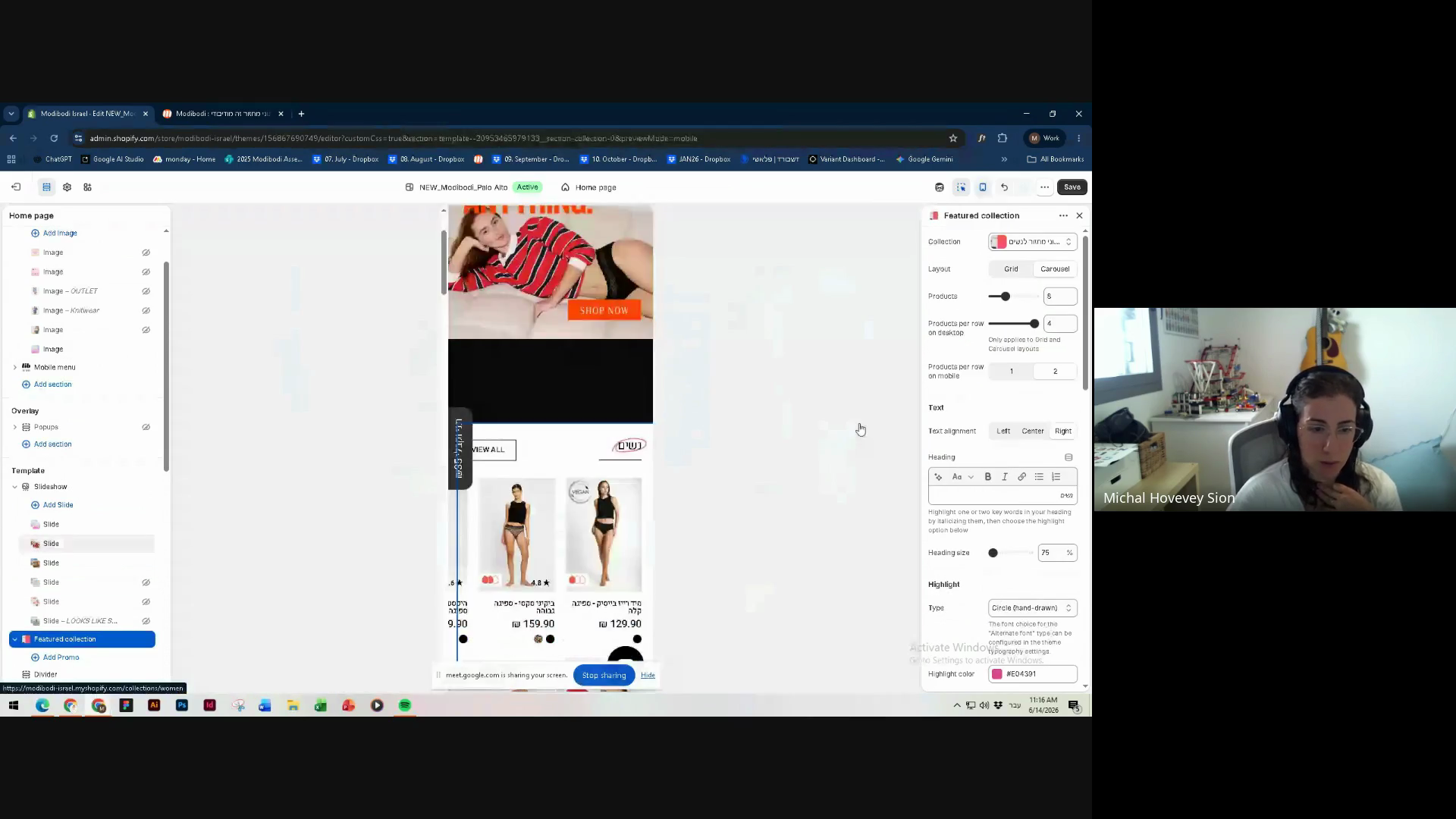Image resolution: width=1456 pixels, height=819 pixels.
Task: Click the Bold formatting icon
Action: (x=988, y=477)
